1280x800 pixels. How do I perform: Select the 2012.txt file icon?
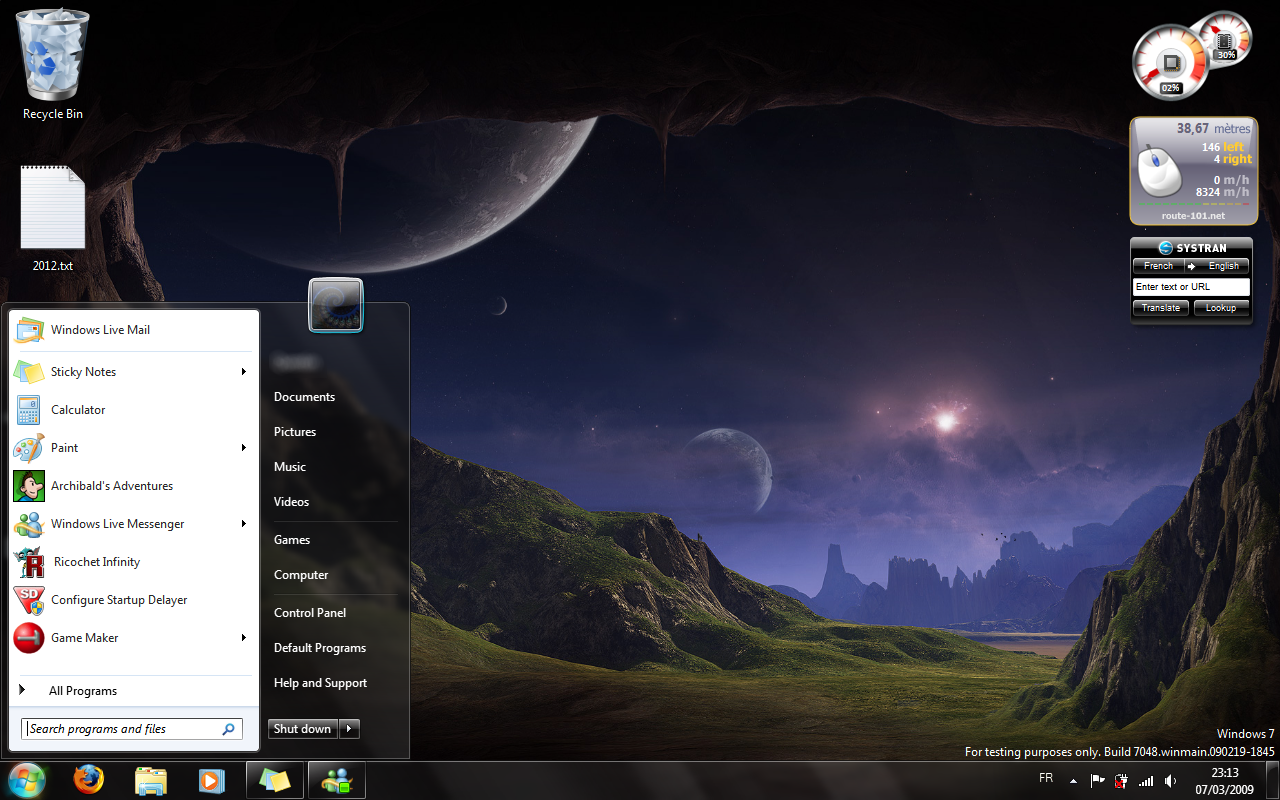pos(52,207)
